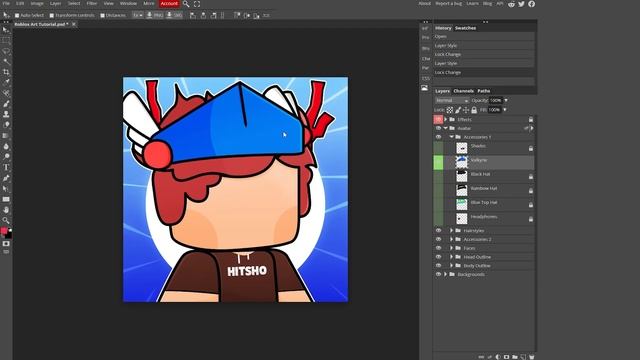Switch to the Channels tab

point(463,91)
